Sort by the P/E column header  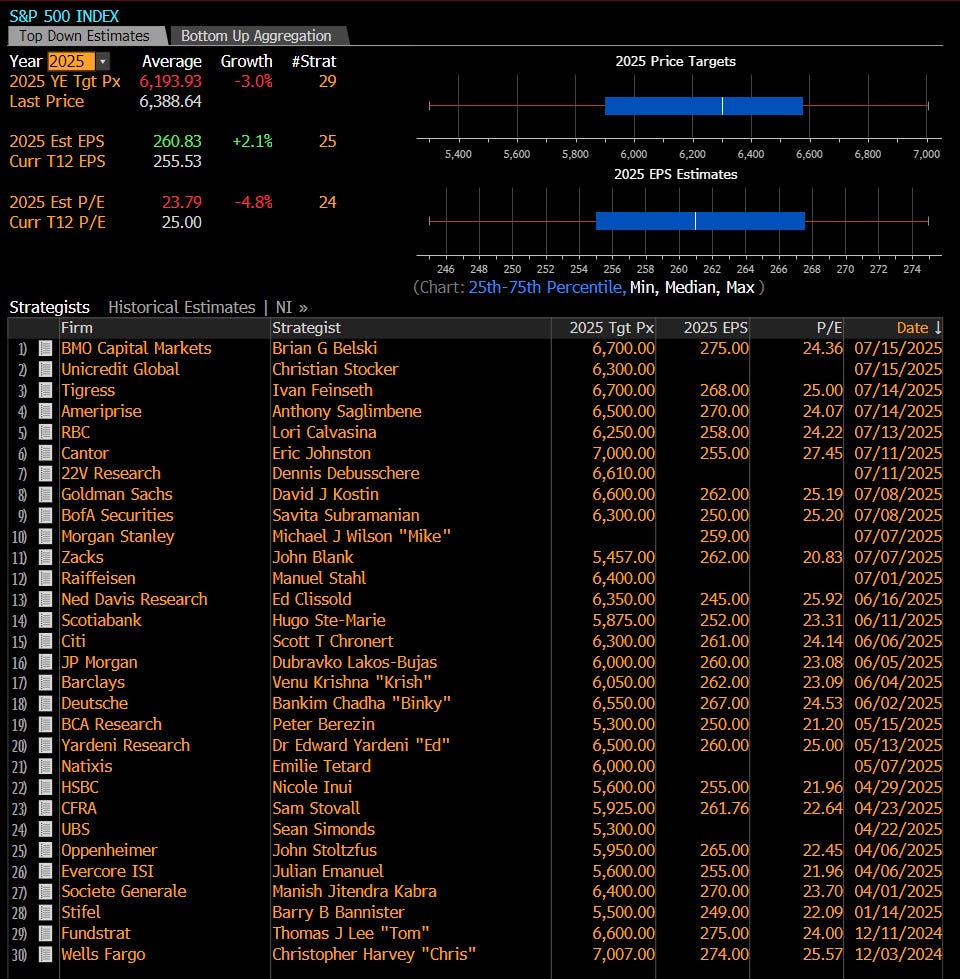point(829,328)
